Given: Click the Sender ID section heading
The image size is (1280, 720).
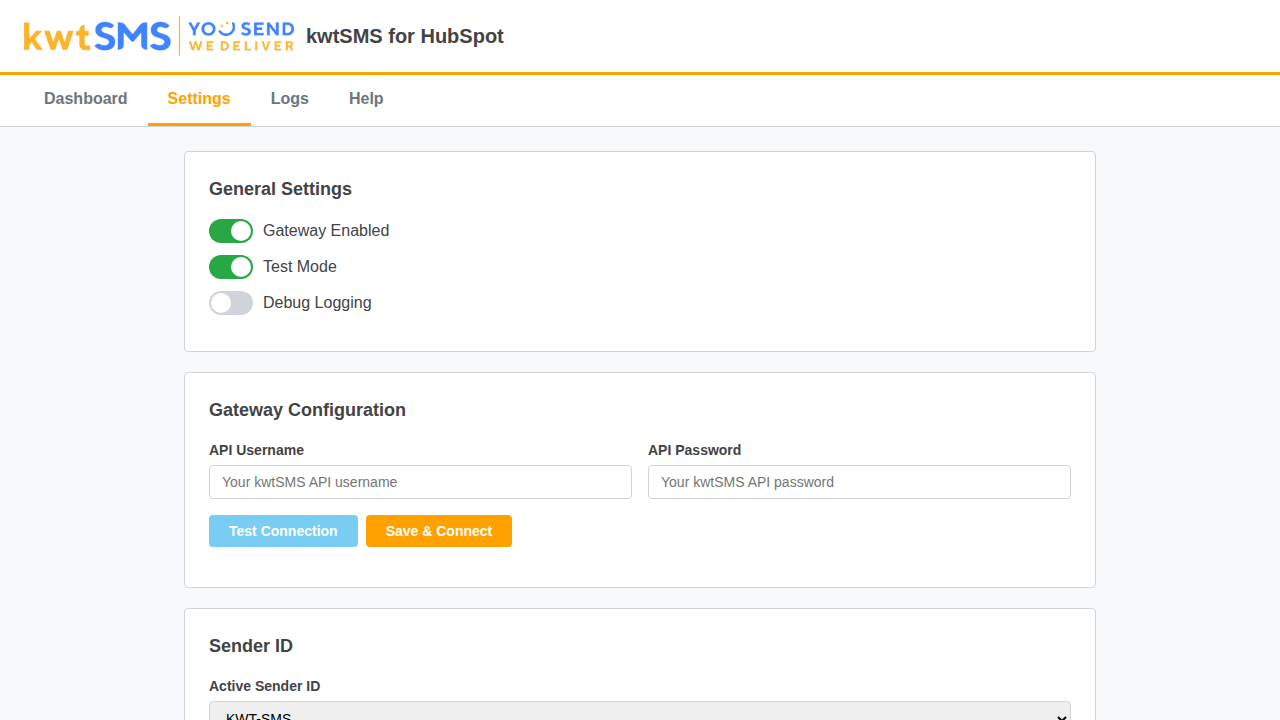Looking at the screenshot, I should tap(251, 646).
